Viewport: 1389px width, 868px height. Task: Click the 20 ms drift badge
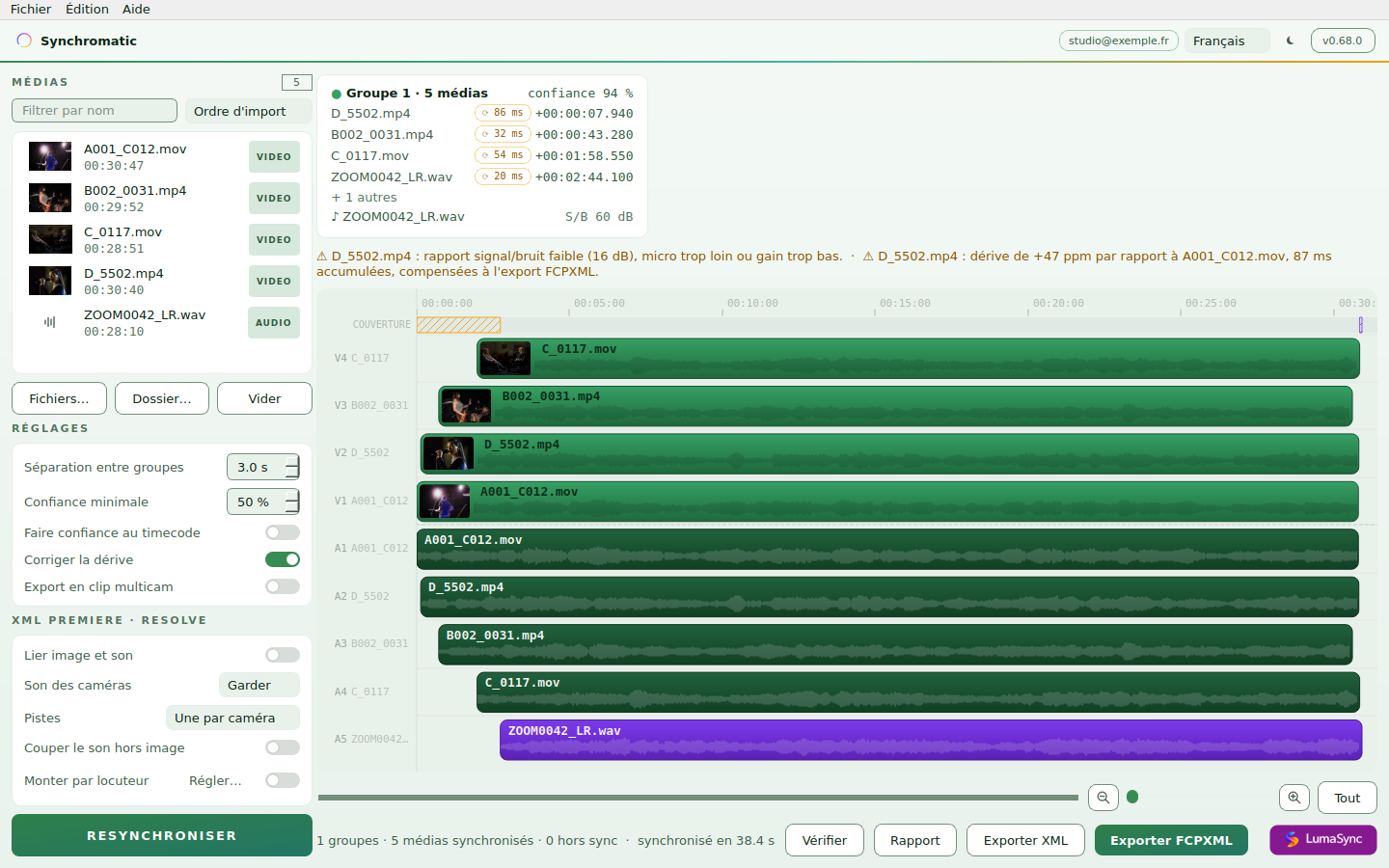tap(504, 176)
